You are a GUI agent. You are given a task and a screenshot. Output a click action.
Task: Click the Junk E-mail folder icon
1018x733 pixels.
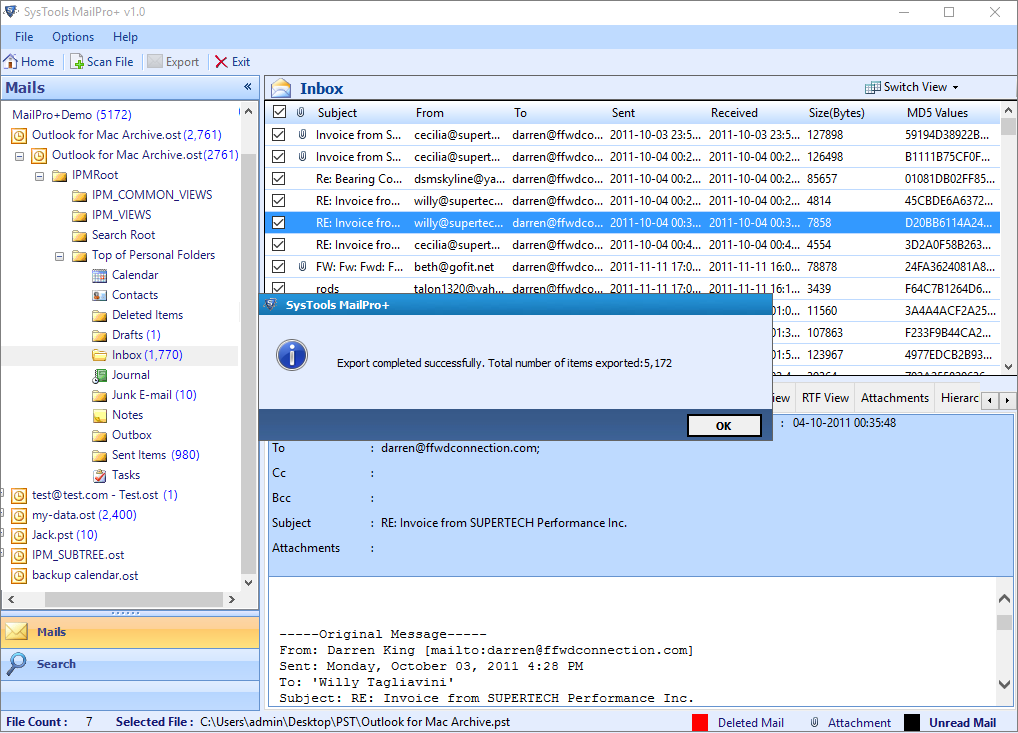click(x=99, y=395)
